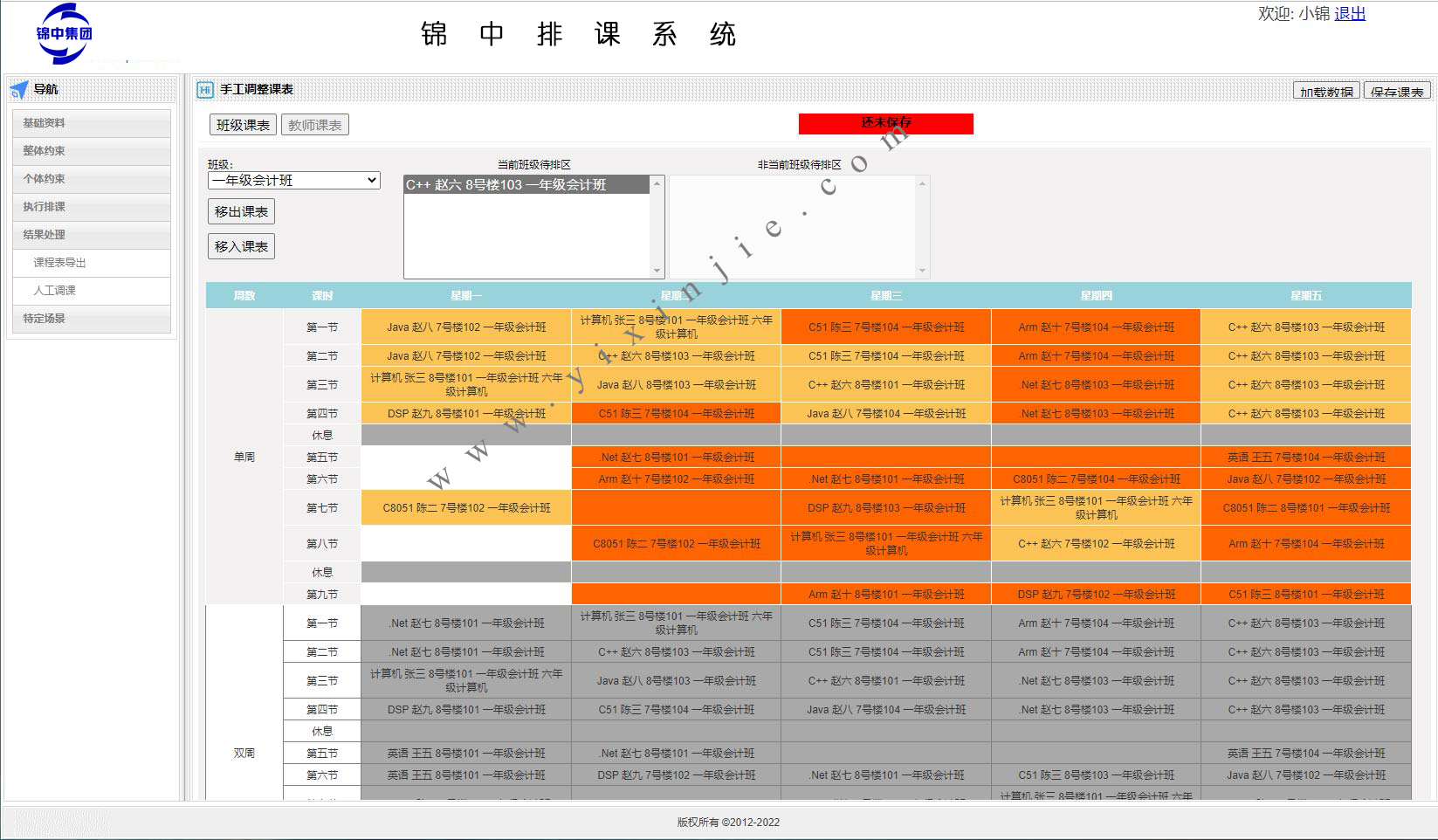This screenshot has width=1438, height=840.
Task: Expand the 整体约束 sidebar section
Action: coord(92,151)
